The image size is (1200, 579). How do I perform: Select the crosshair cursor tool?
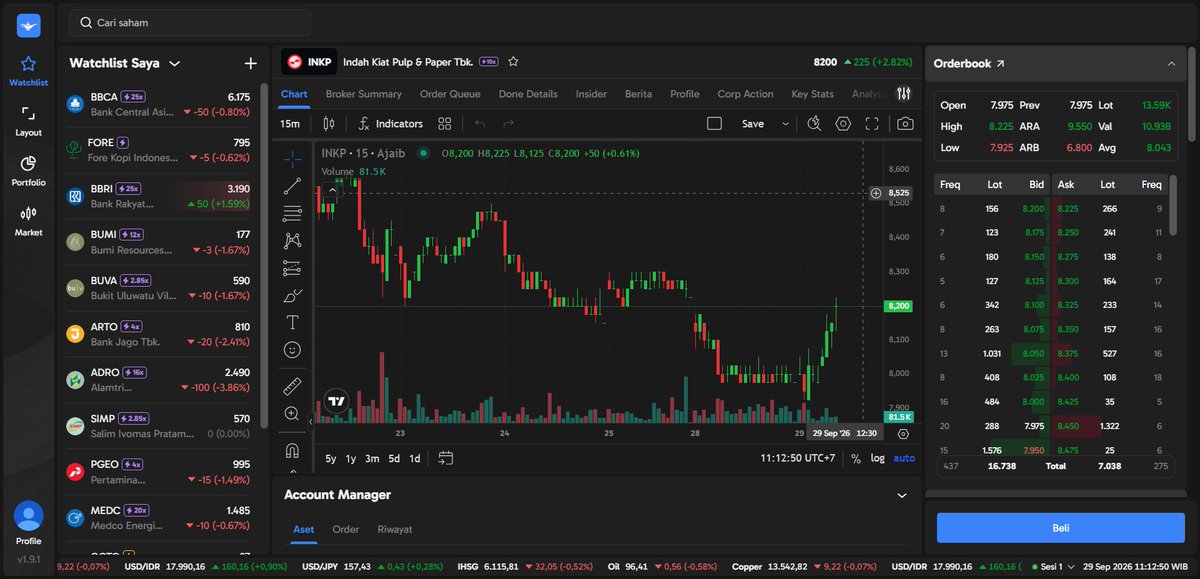(292, 158)
